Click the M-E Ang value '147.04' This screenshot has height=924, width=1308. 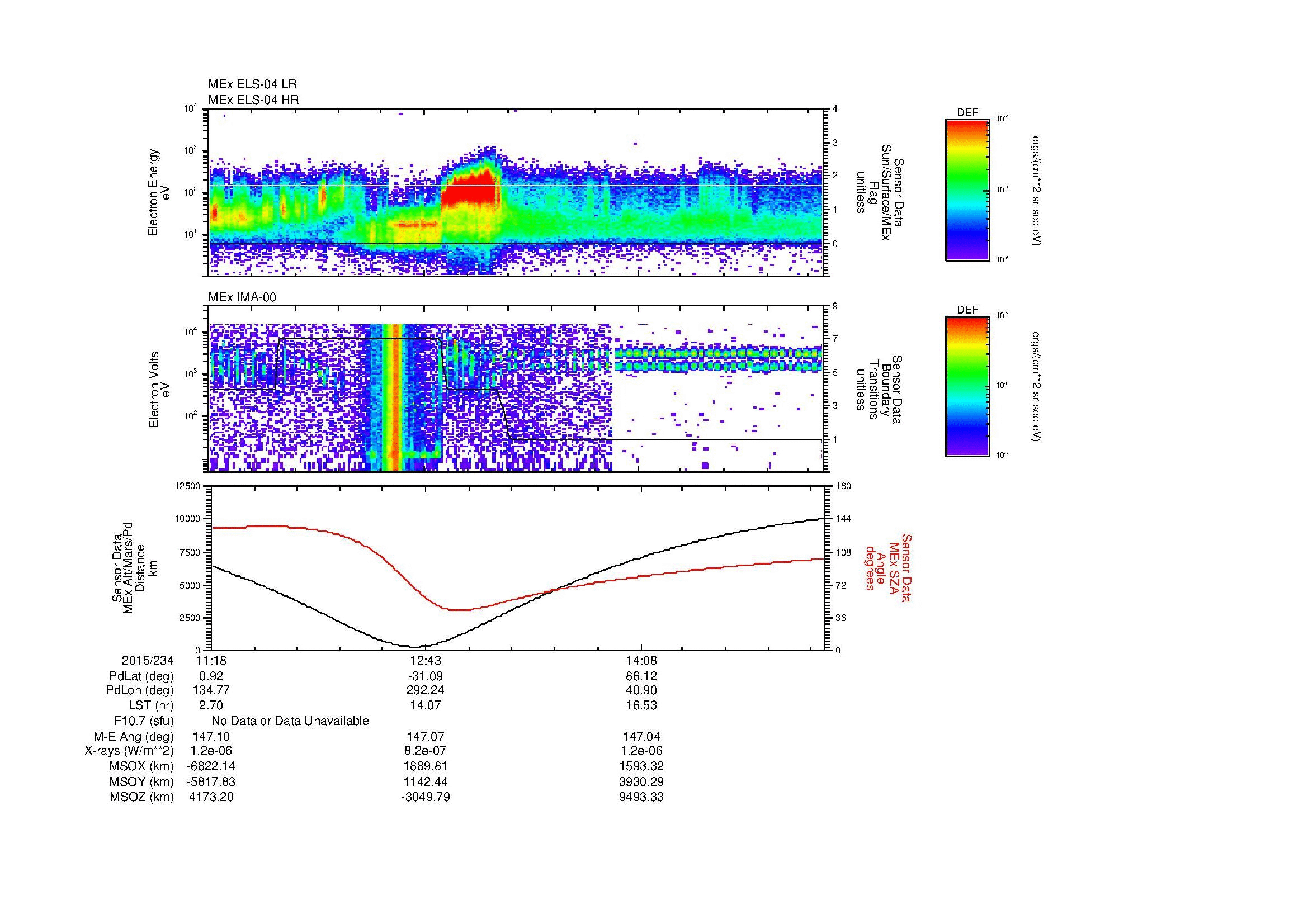641,736
